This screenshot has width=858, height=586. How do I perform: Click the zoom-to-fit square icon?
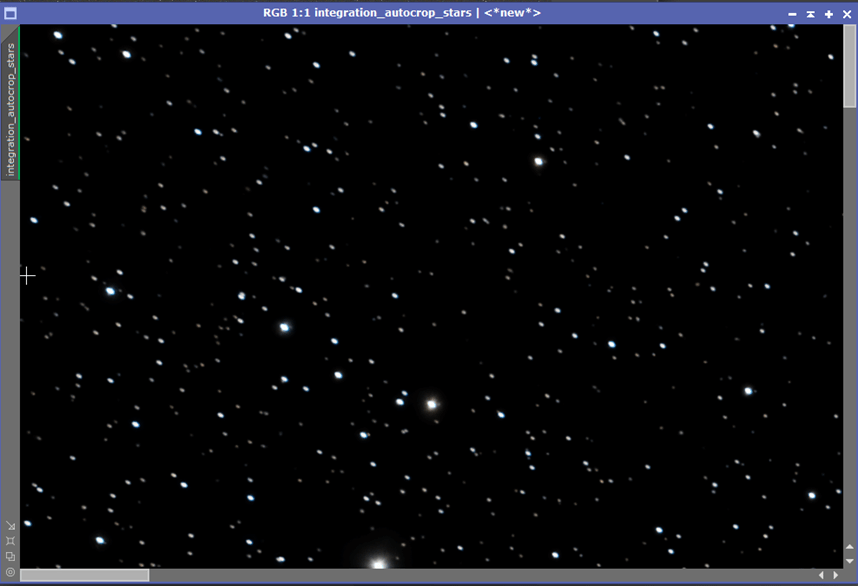click(x=10, y=541)
